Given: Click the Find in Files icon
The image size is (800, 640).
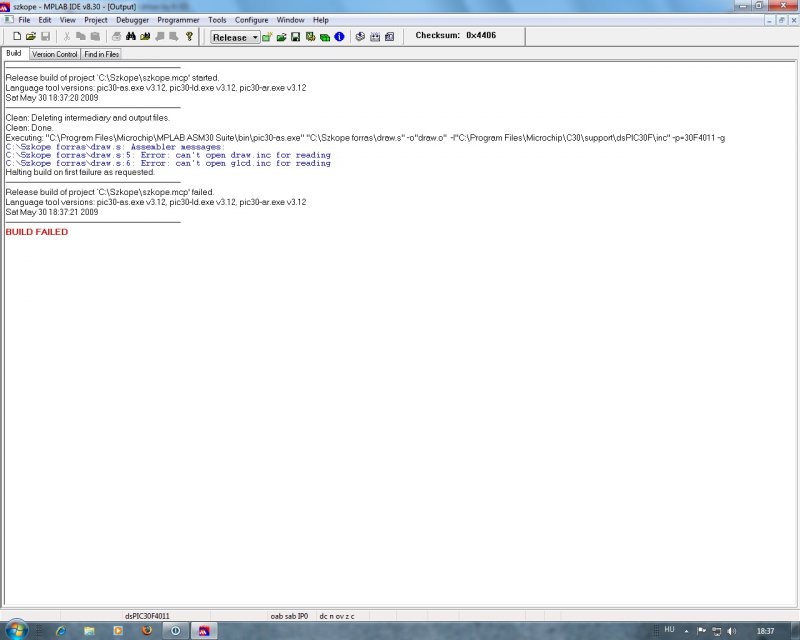Looking at the screenshot, I should [145, 36].
